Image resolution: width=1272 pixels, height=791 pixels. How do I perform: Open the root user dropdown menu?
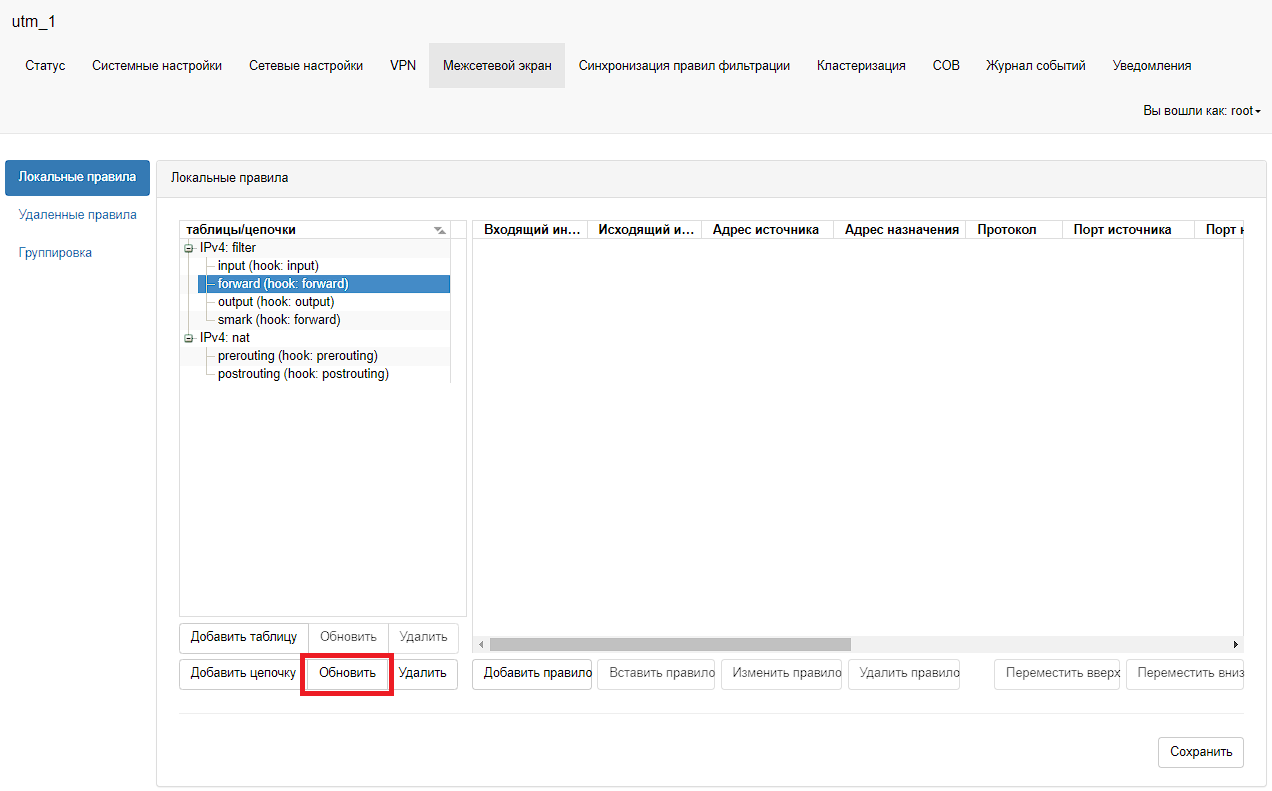[1201, 111]
